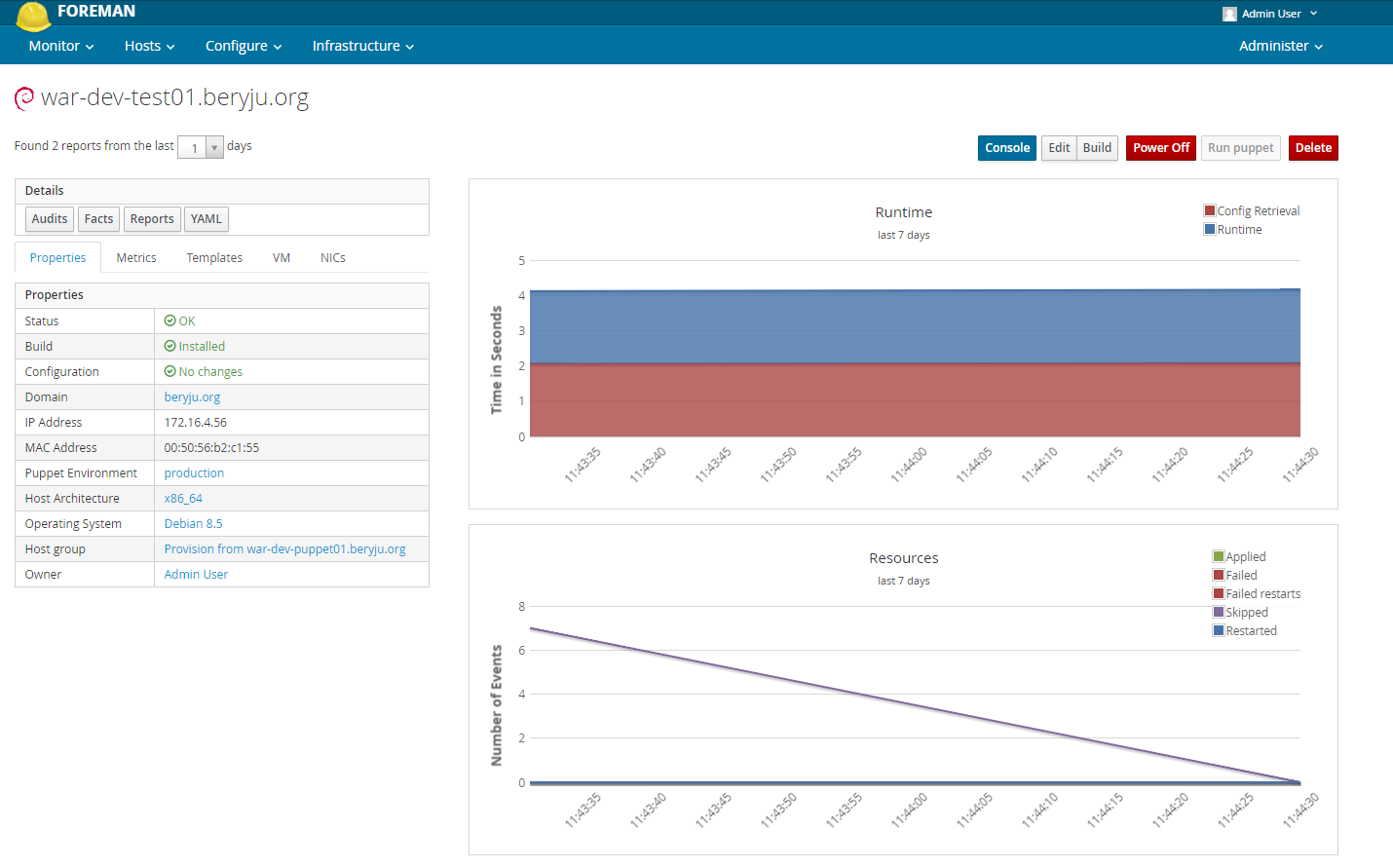The width and height of the screenshot is (1393, 868).
Task: Click the Foreman yellow helmet logo
Action: pos(34,15)
